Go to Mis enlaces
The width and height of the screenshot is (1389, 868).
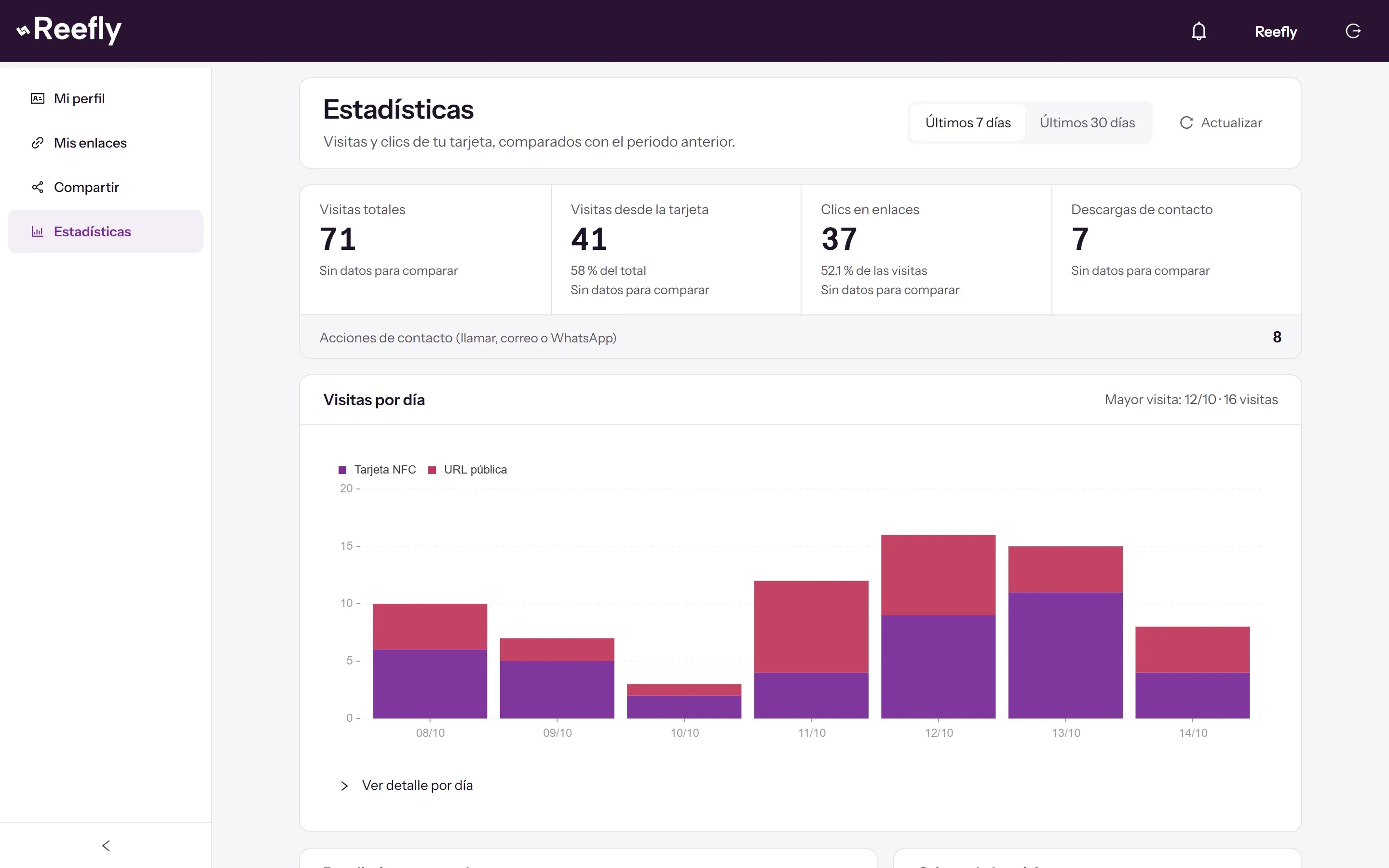pyautogui.click(x=106, y=143)
